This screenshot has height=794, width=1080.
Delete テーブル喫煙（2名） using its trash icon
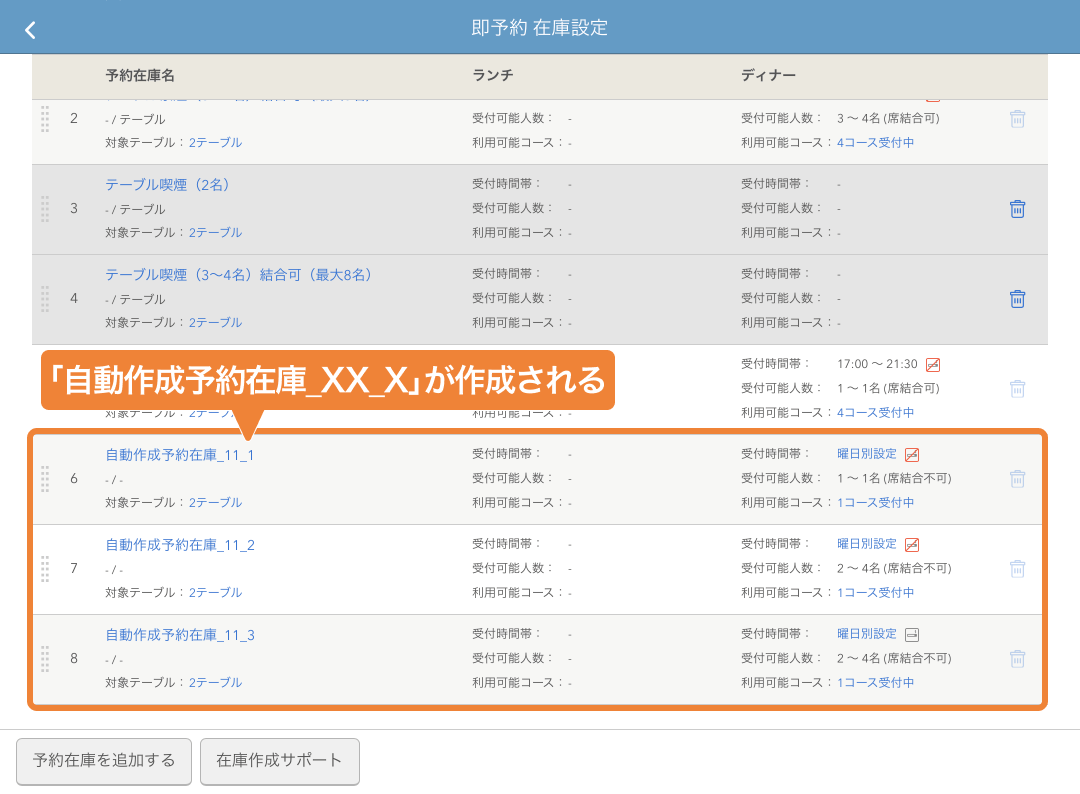pyautogui.click(x=1017, y=209)
